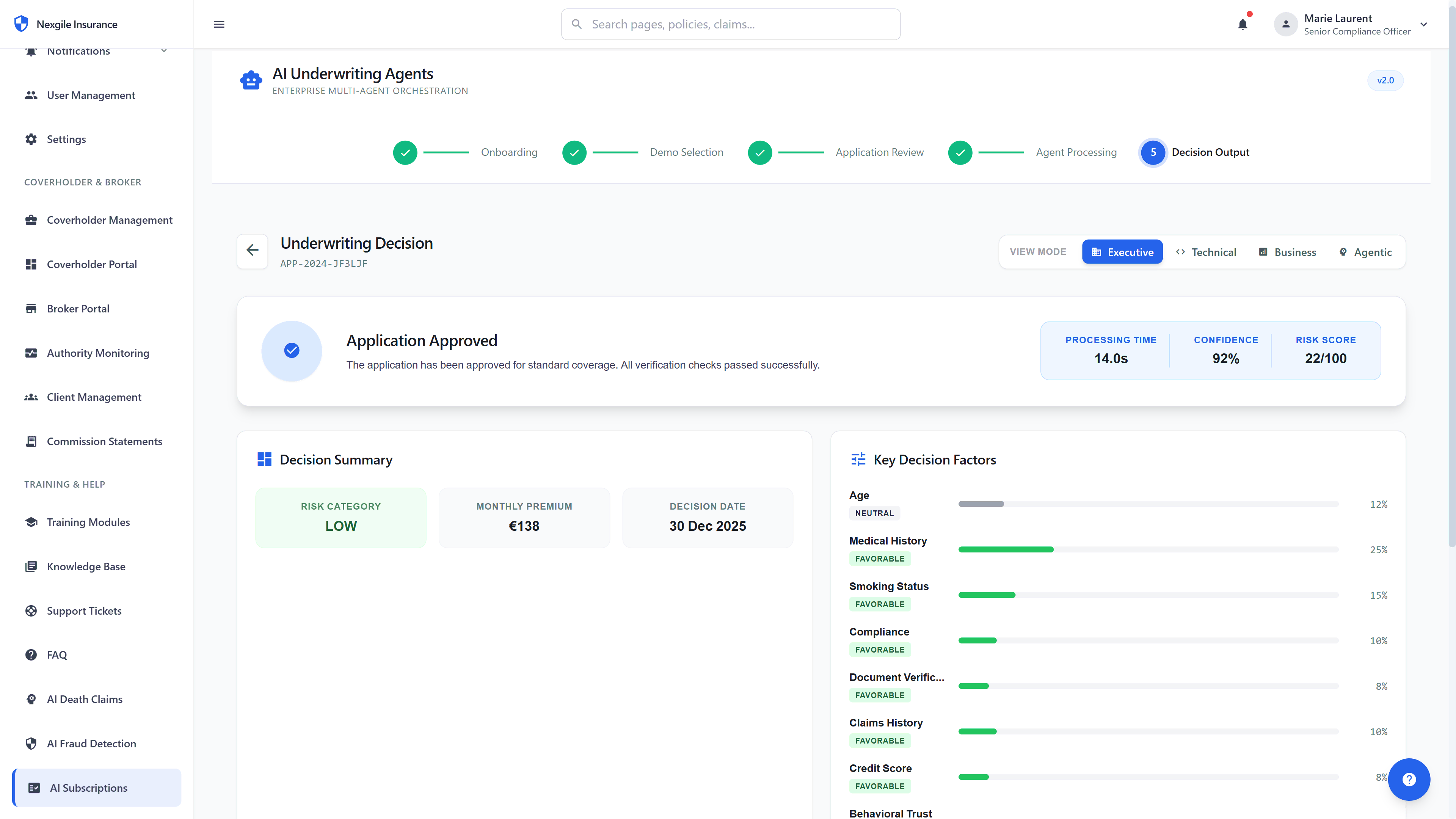
Task: Click the Onboarding step checkmark
Action: 405,152
